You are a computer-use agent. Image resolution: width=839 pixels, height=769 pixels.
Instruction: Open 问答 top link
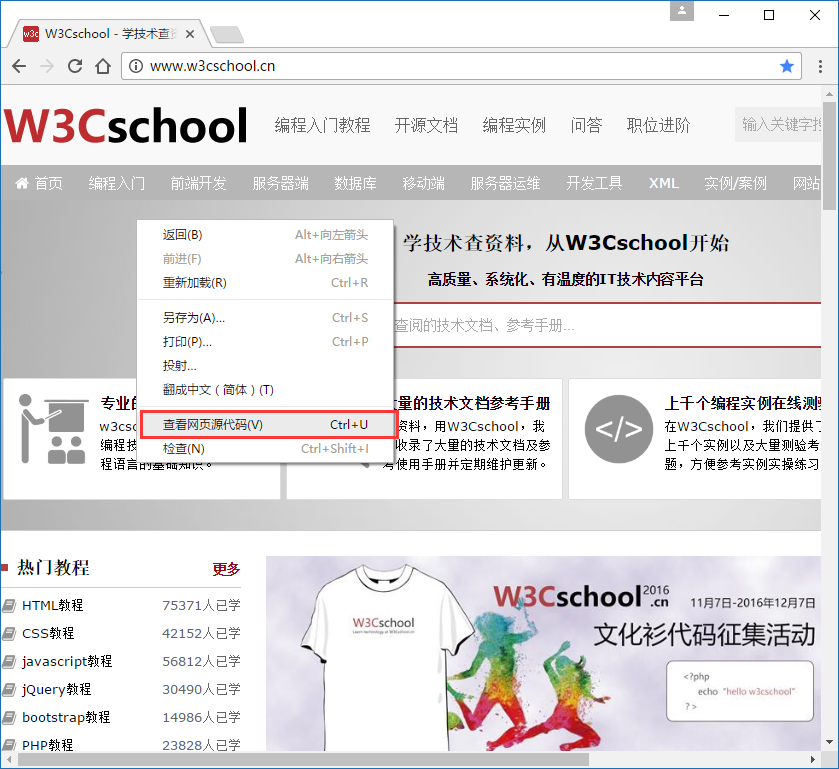pos(586,125)
